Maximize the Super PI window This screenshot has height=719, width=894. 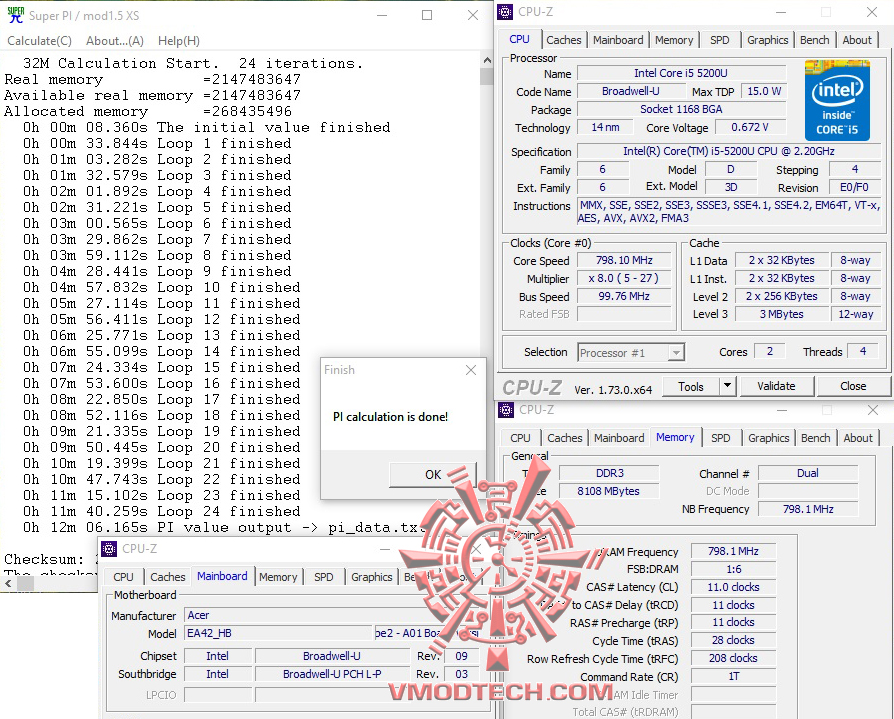[x=426, y=15]
